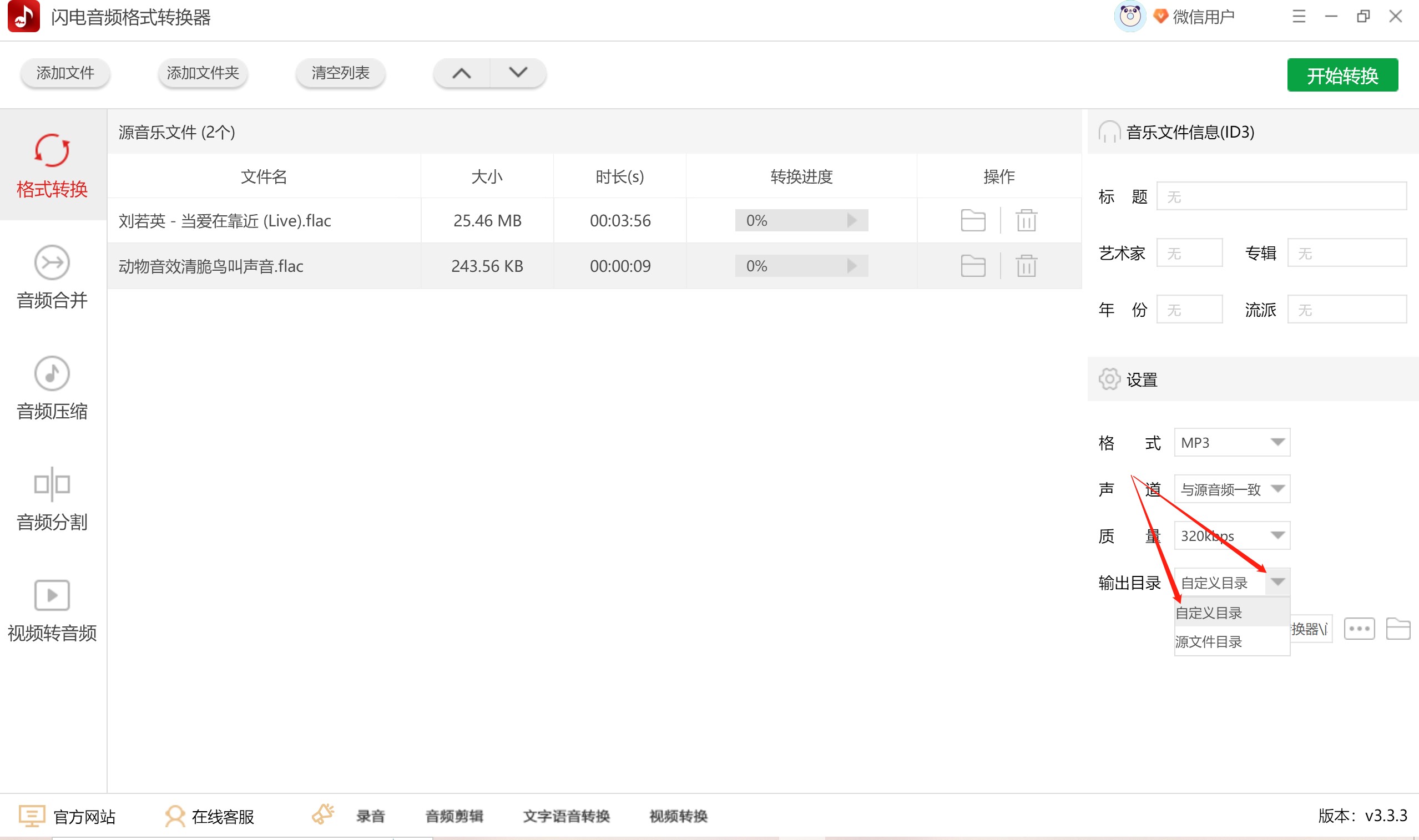1419x840 pixels.
Task: Open folder for 刘若英 flac file
Action: [973, 220]
